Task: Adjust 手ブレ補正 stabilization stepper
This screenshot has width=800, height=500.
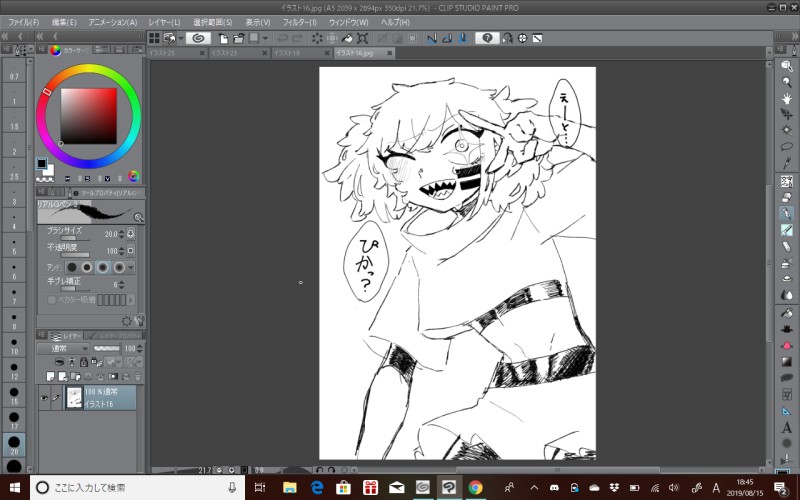Action: [x=121, y=285]
